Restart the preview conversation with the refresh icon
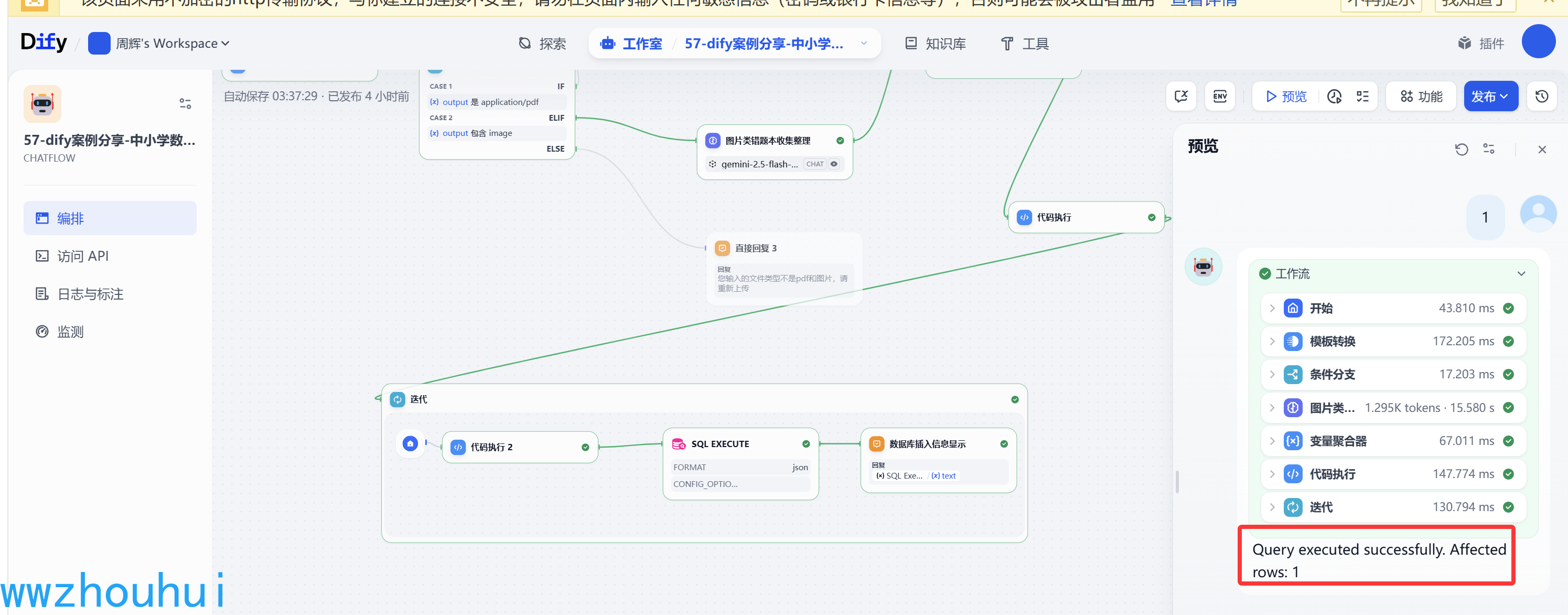 (x=1462, y=149)
